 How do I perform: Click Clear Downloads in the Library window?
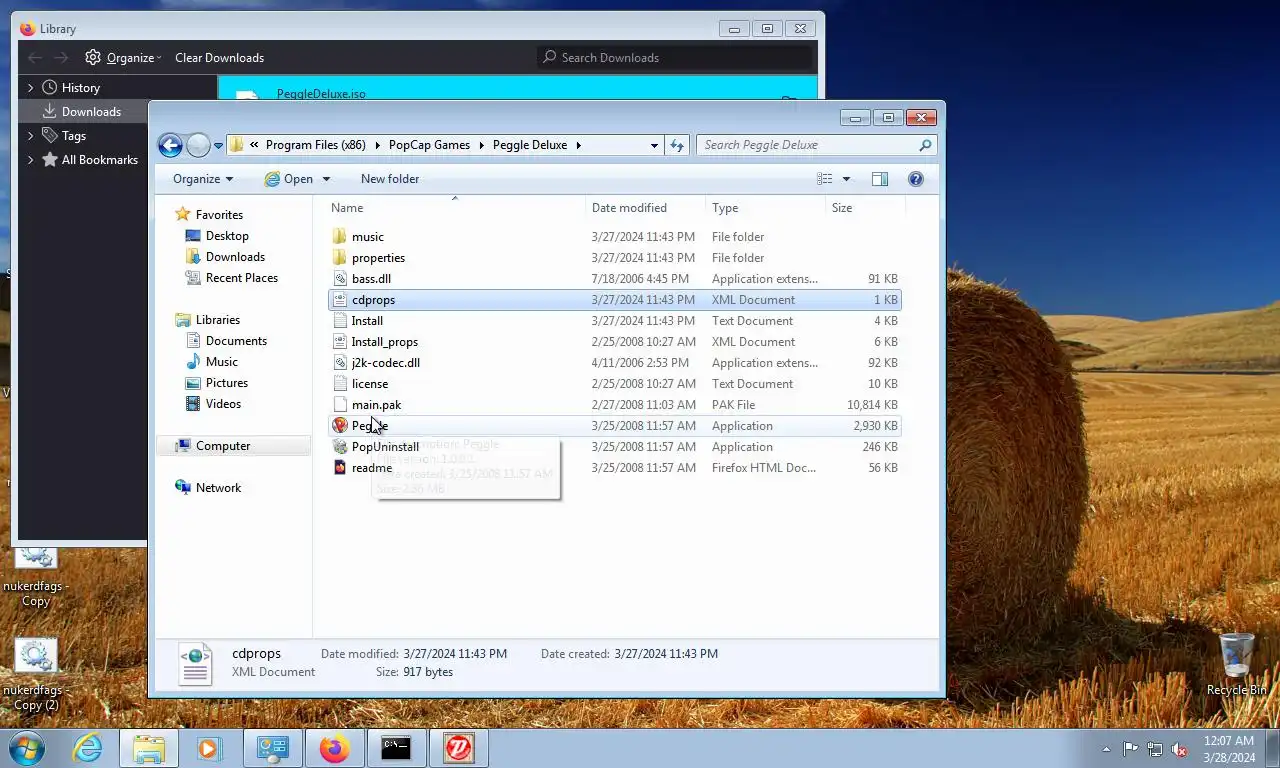point(219,58)
